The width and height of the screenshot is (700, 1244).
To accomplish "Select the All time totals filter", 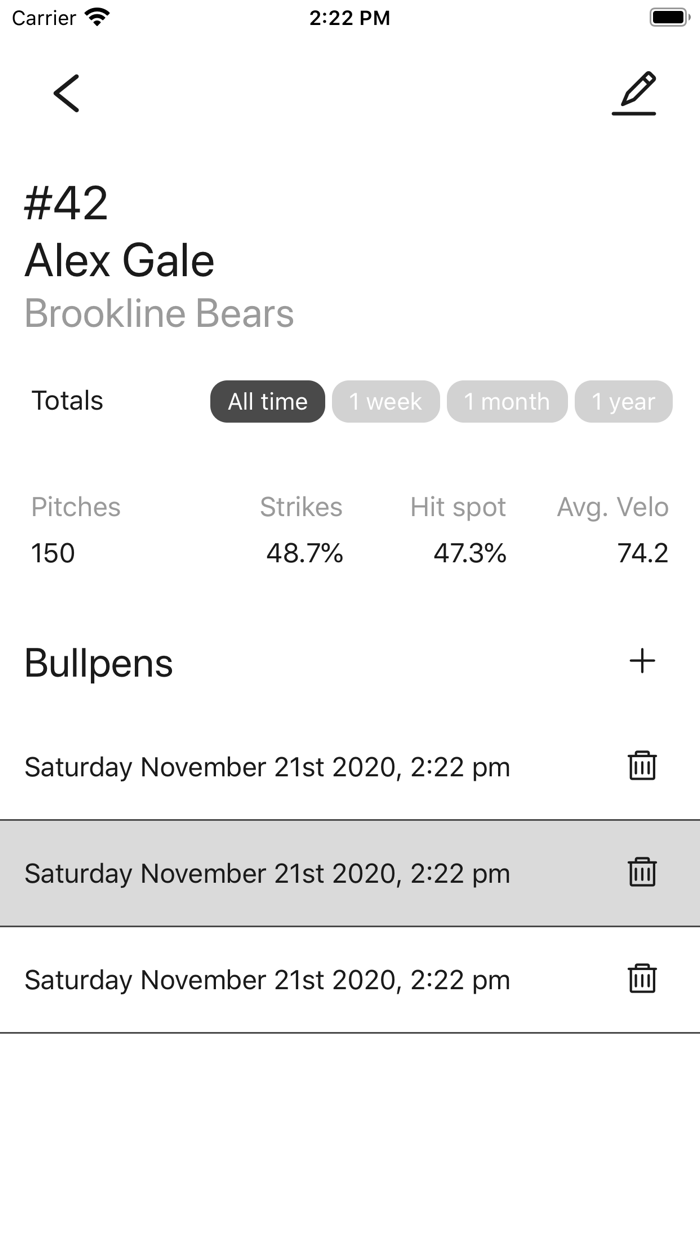I will click(x=268, y=402).
